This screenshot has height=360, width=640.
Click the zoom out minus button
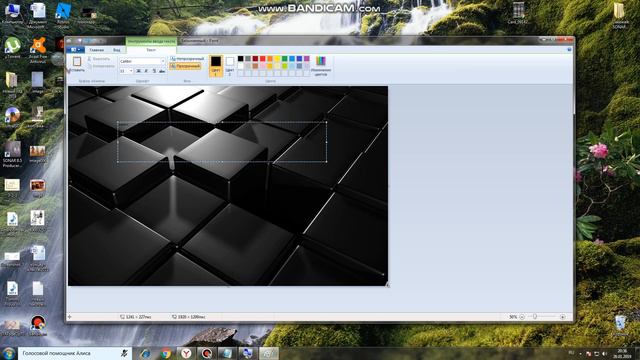coord(522,317)
